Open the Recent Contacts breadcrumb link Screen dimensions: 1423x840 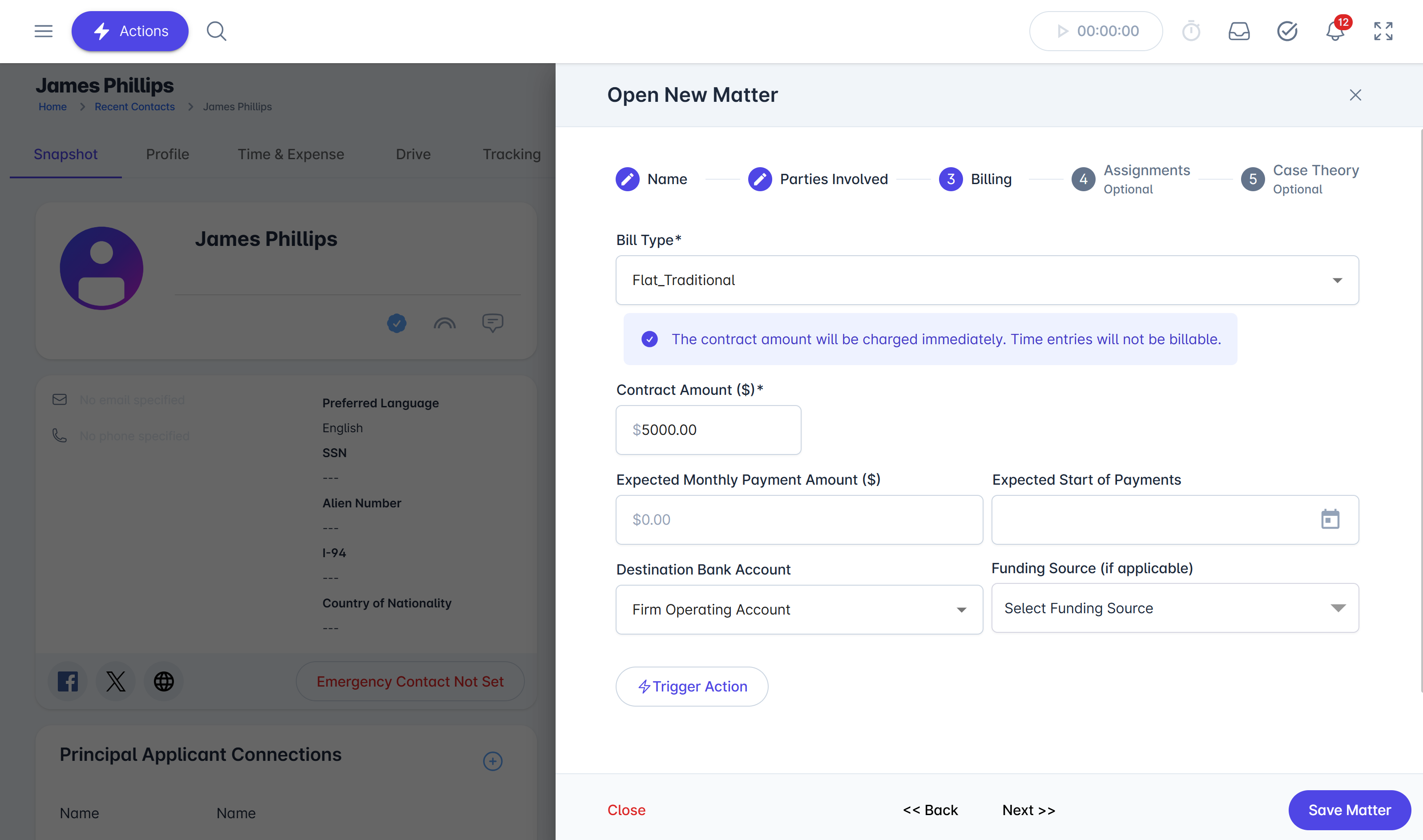click(135, 107)
